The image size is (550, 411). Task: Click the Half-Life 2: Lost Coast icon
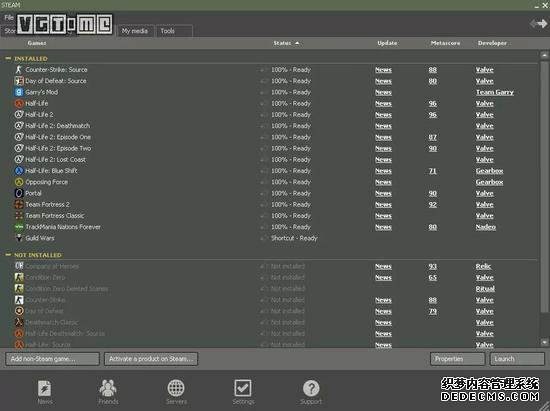(19, 159)
